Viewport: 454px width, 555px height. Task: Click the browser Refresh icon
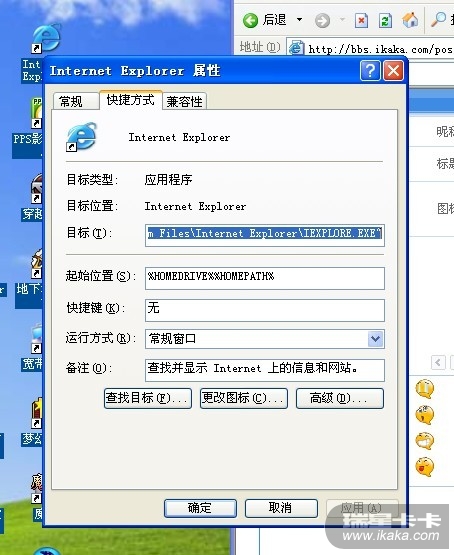tap(385, 21)
